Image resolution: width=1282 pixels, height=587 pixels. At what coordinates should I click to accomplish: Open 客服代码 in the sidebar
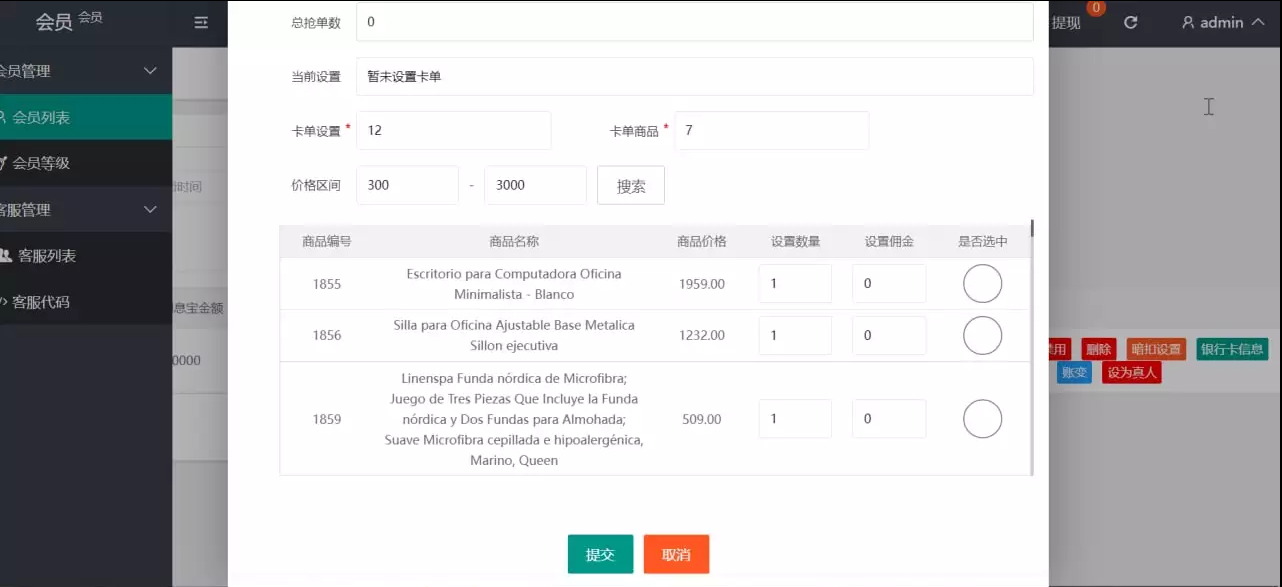[41, 302]
